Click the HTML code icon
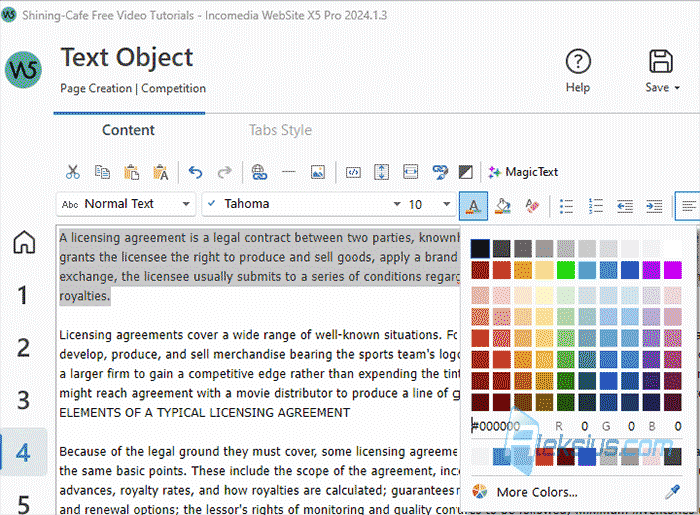700x515 pixels. click(353, 172)
